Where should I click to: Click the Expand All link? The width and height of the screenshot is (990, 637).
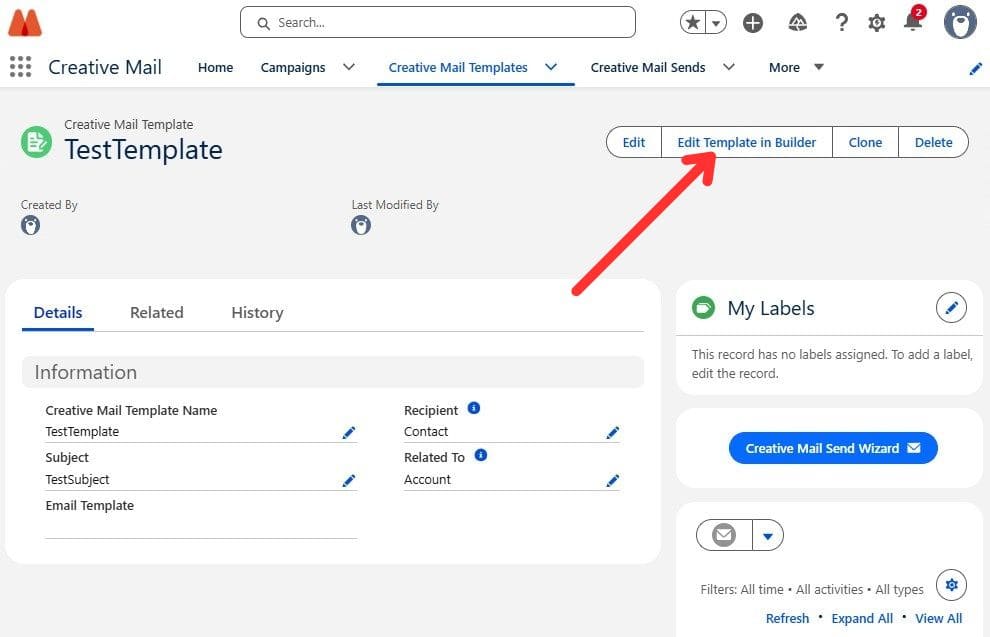coord(862,618)
